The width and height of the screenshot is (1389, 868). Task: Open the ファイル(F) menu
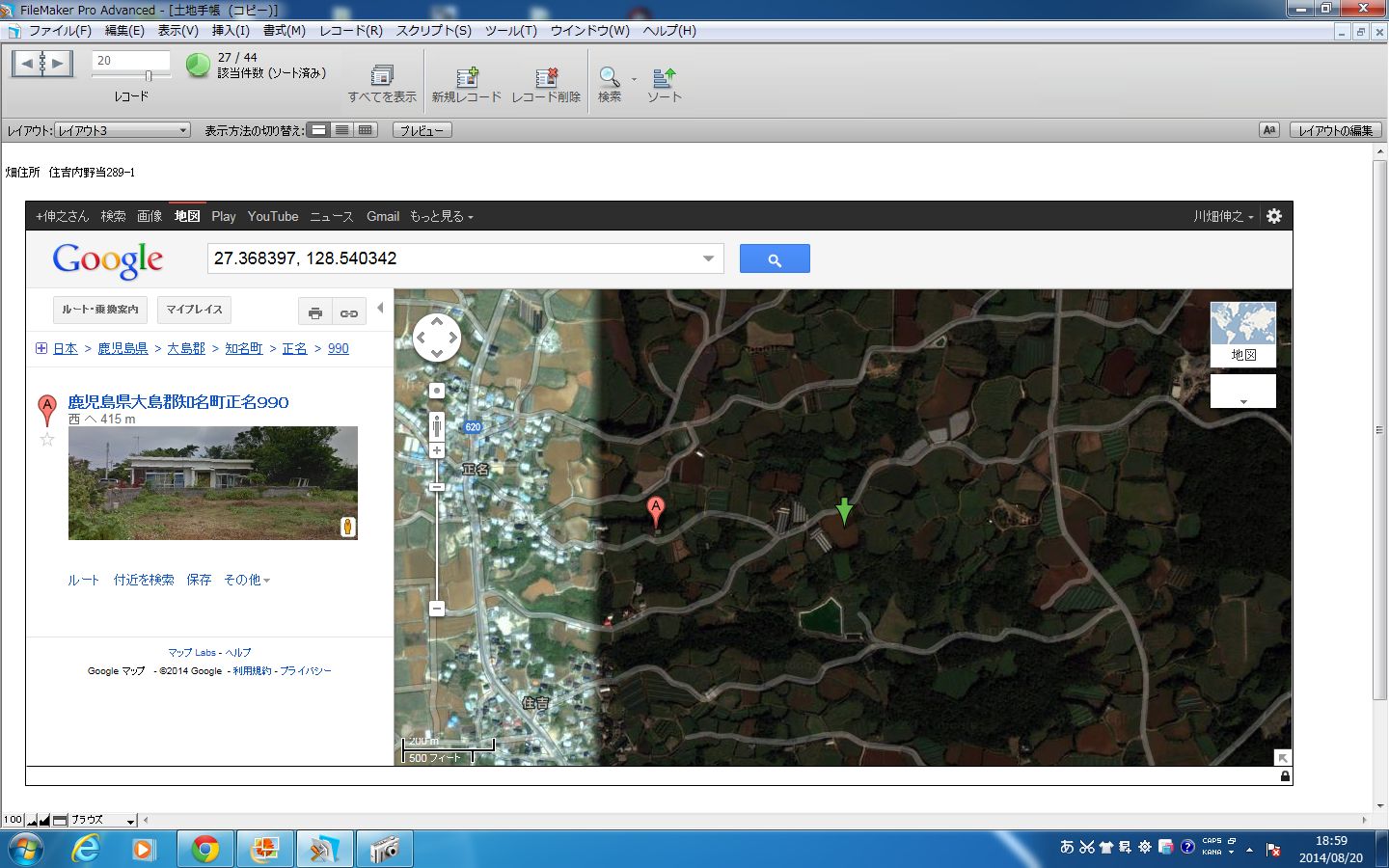(x=60, y=31)
